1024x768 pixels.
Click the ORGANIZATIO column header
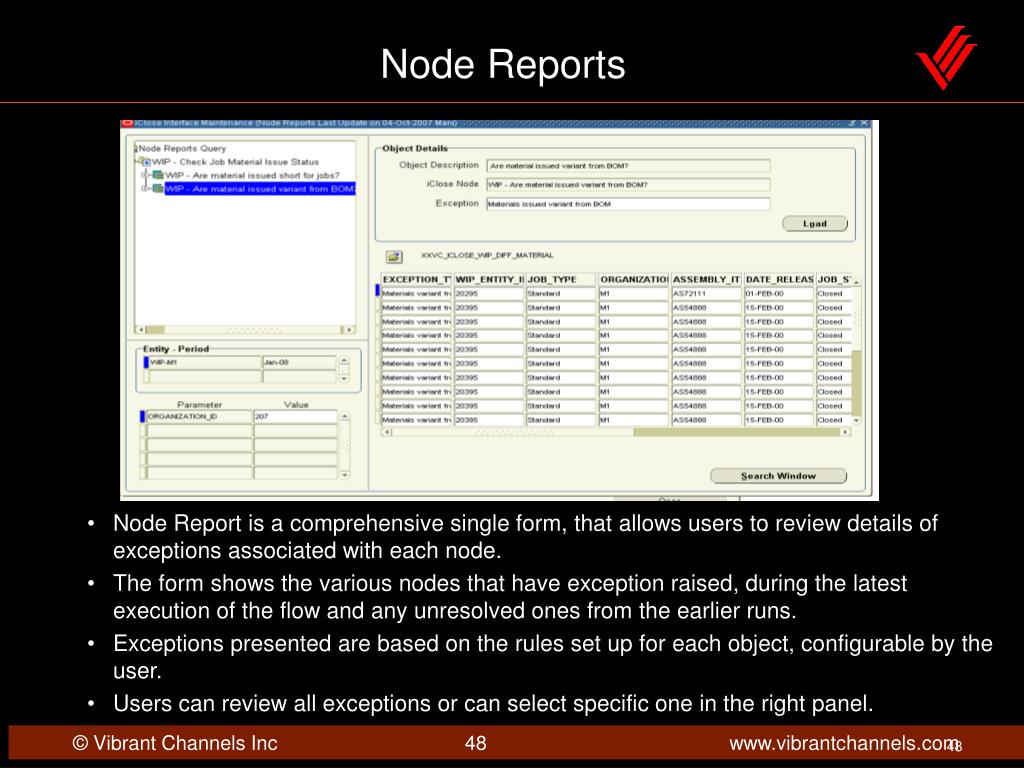633,280
